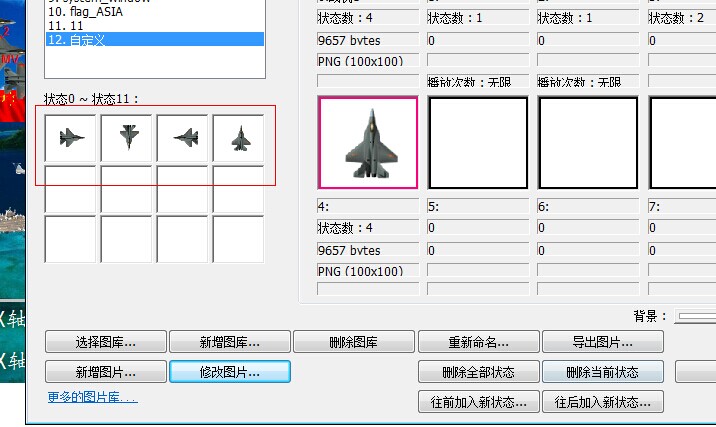Select list item "10. flag_ASIA"
The height and width of the screenshot is (427, 716).
(155, 11)
